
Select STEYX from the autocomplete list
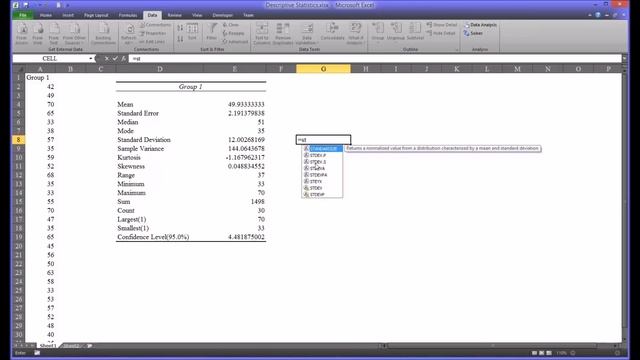click(x=322, y=181)
